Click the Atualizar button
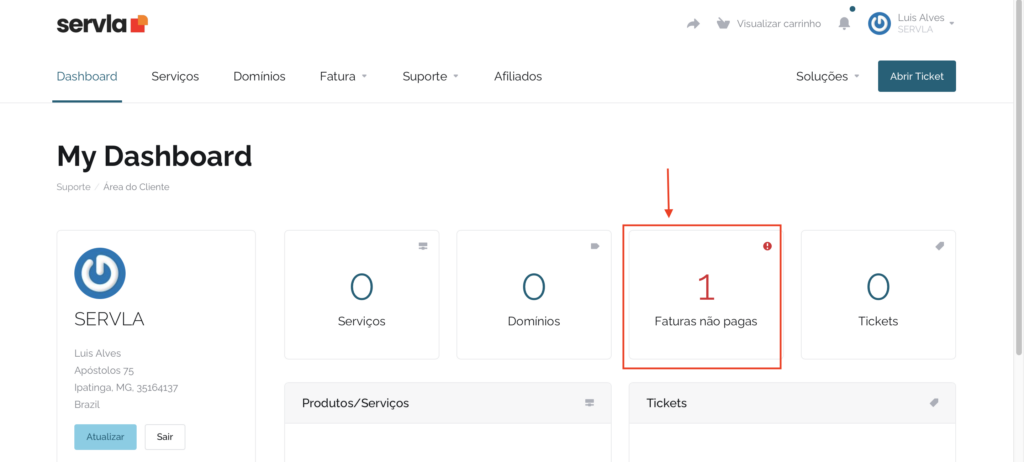 coord(105,437)
